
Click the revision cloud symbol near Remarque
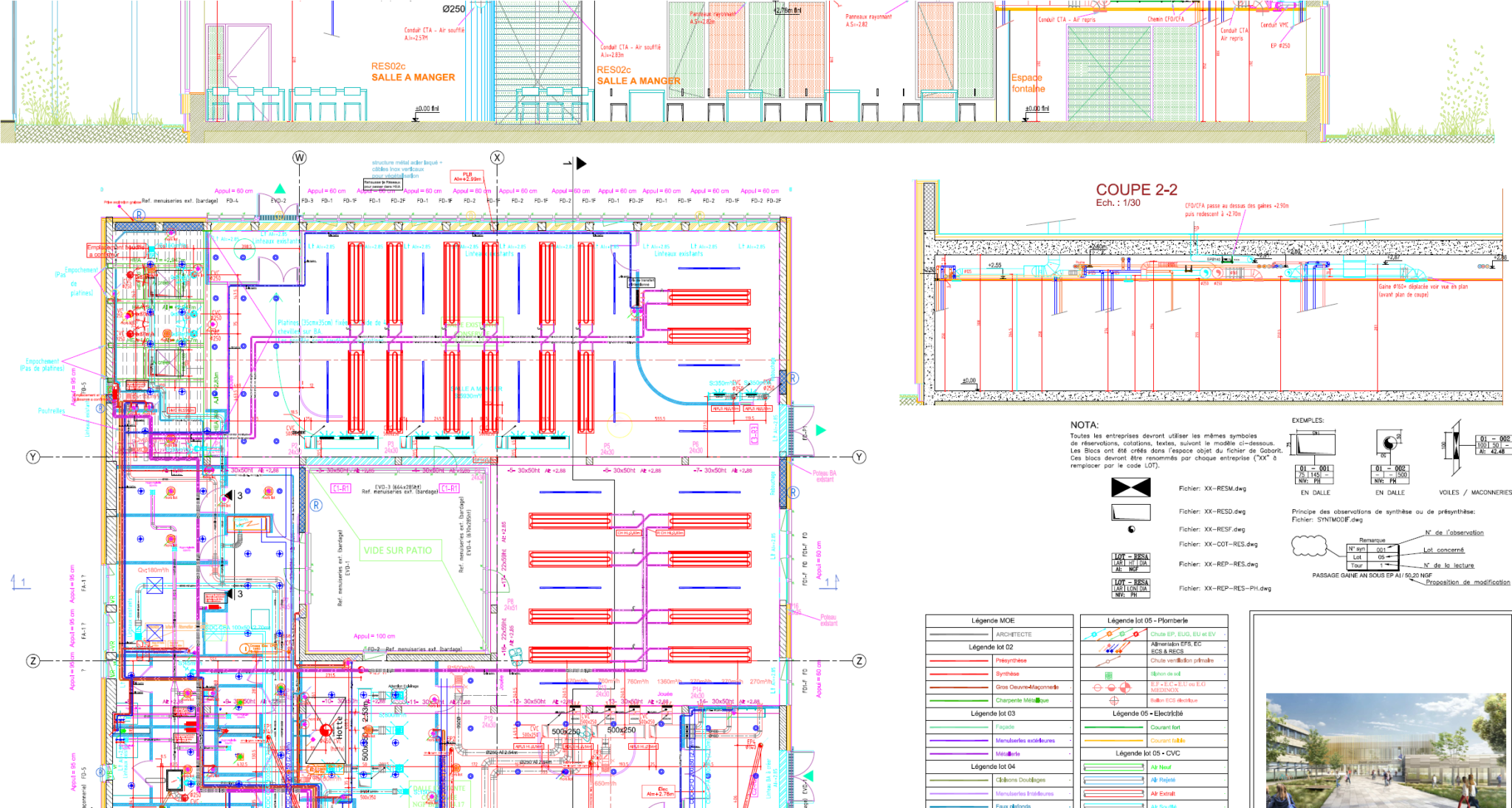pyautogui.click(x=1308, y=546)
